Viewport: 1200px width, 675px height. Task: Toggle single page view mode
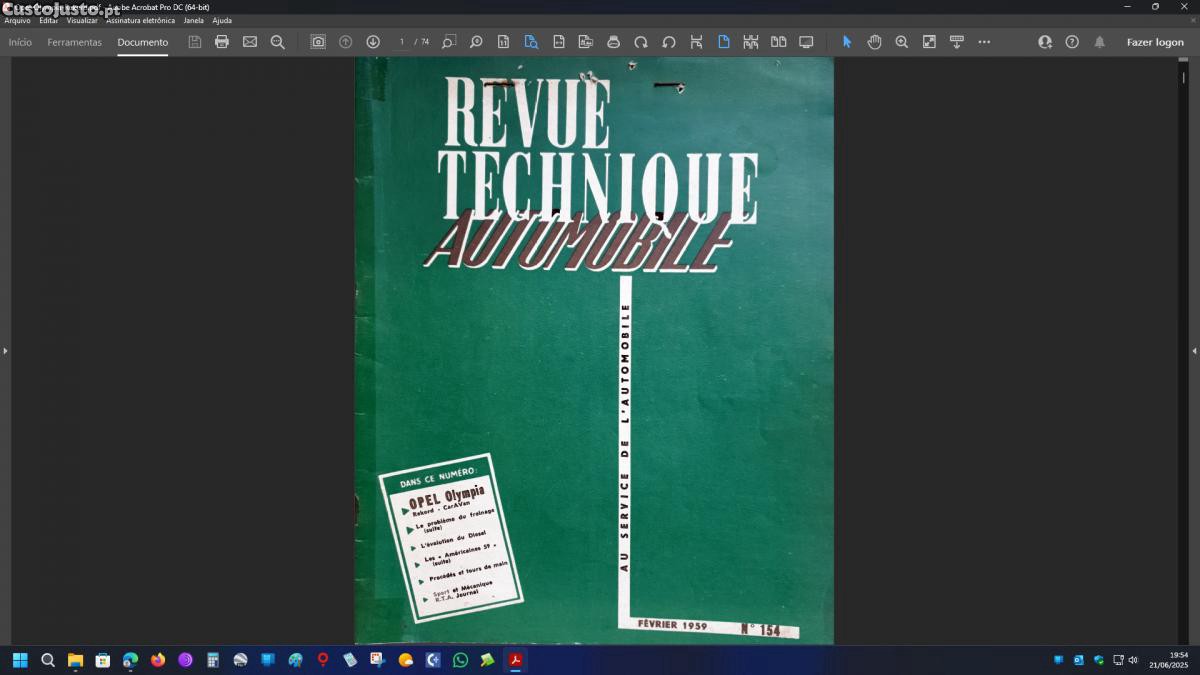click(x=723, y=42)
